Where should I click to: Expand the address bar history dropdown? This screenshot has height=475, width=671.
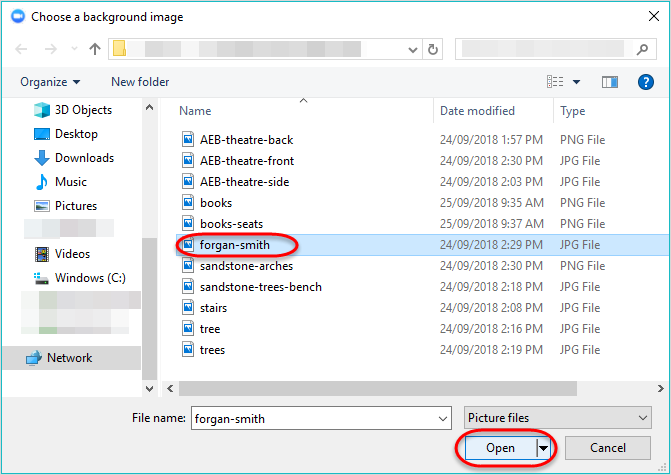tap(413, 50)
